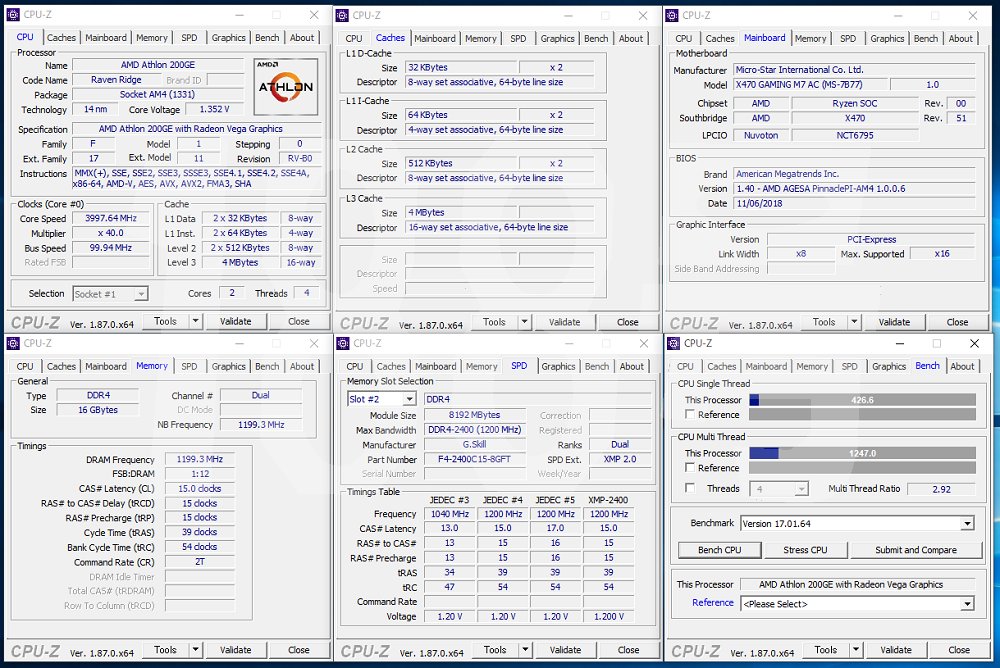
Task: Open Tools dropdown arrow in Bench window
Action: point(856,650)
